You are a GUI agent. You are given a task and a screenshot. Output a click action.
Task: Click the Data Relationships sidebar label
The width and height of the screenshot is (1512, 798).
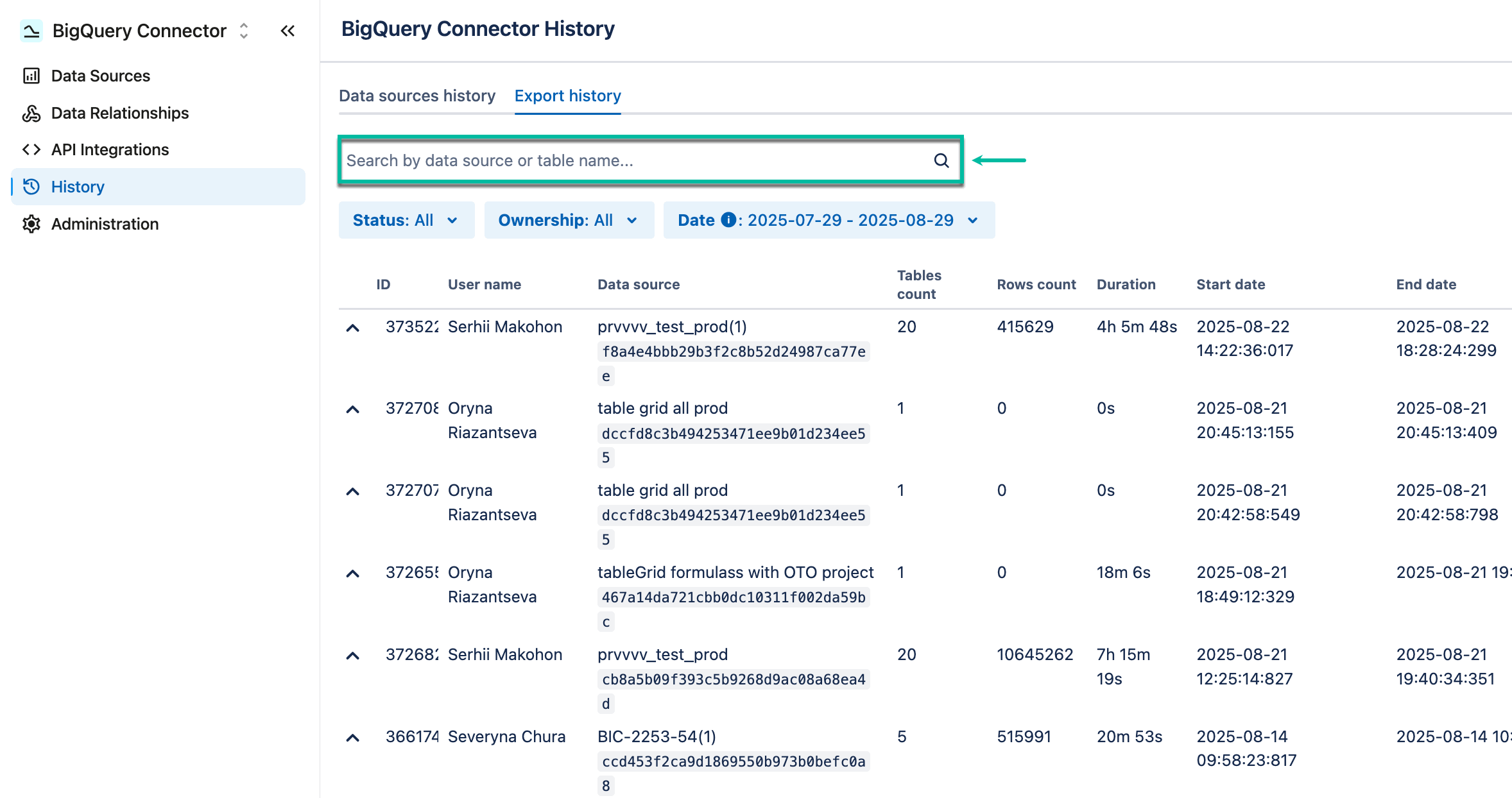[x=119, y=113]
